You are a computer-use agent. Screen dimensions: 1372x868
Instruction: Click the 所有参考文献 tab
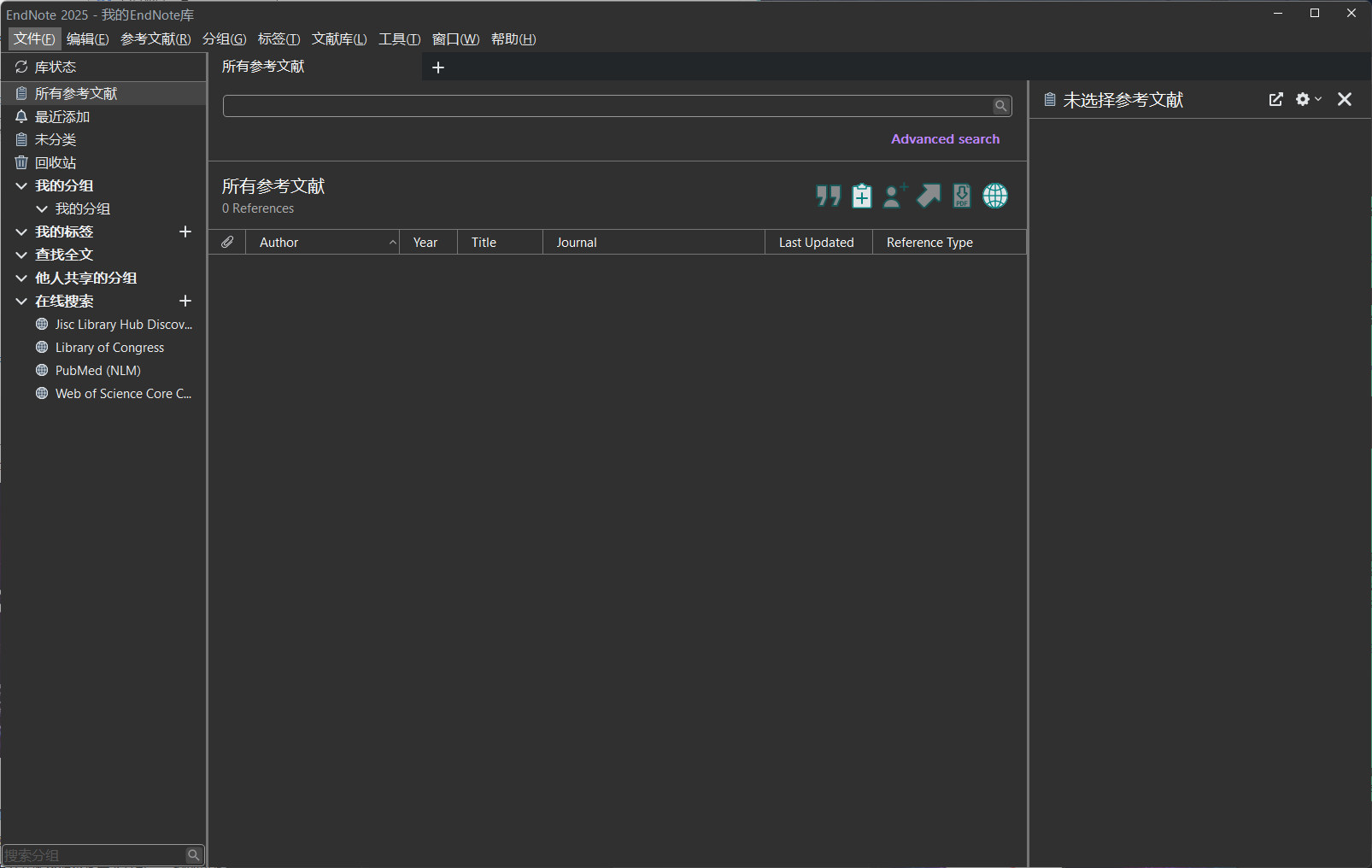coord(263,67)
